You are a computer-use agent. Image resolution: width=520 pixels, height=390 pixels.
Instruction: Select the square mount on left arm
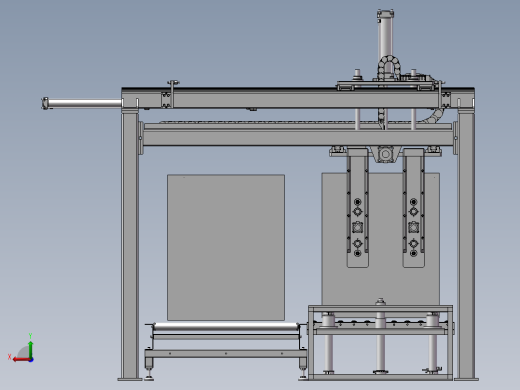pos(357,228)
